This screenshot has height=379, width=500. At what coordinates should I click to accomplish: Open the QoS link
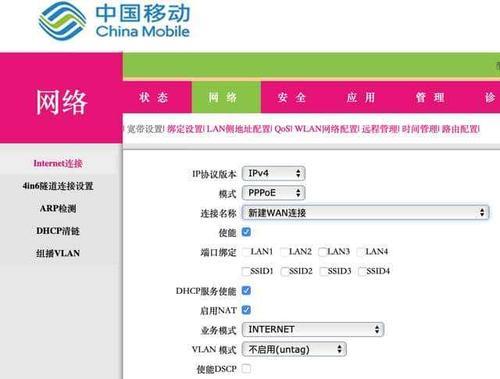[283, 129]
